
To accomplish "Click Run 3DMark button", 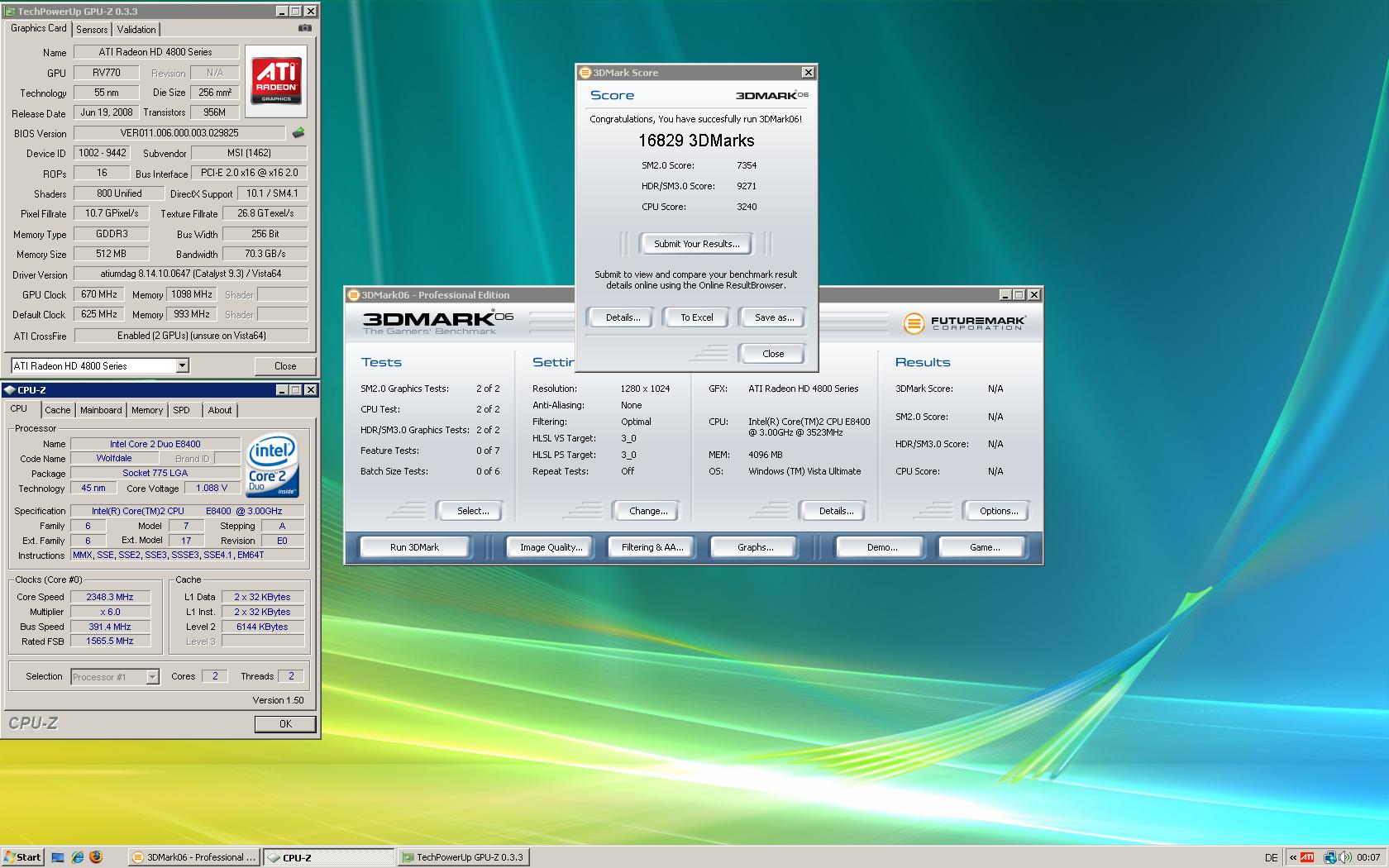I will (x=414, y=547).
